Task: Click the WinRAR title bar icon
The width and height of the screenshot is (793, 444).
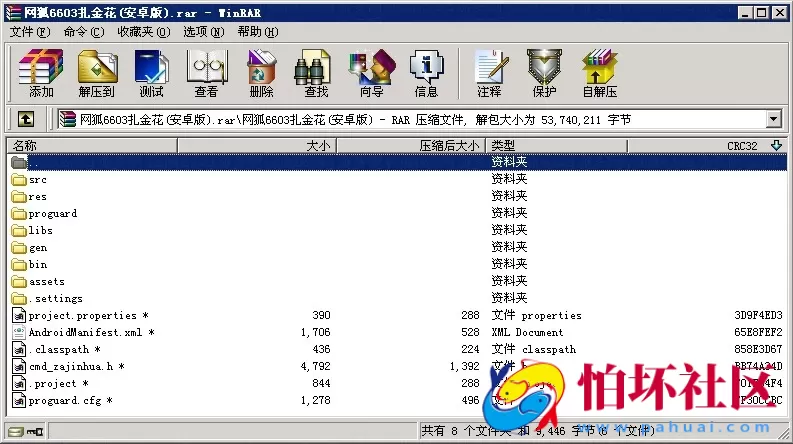Action: coord(13,13)
